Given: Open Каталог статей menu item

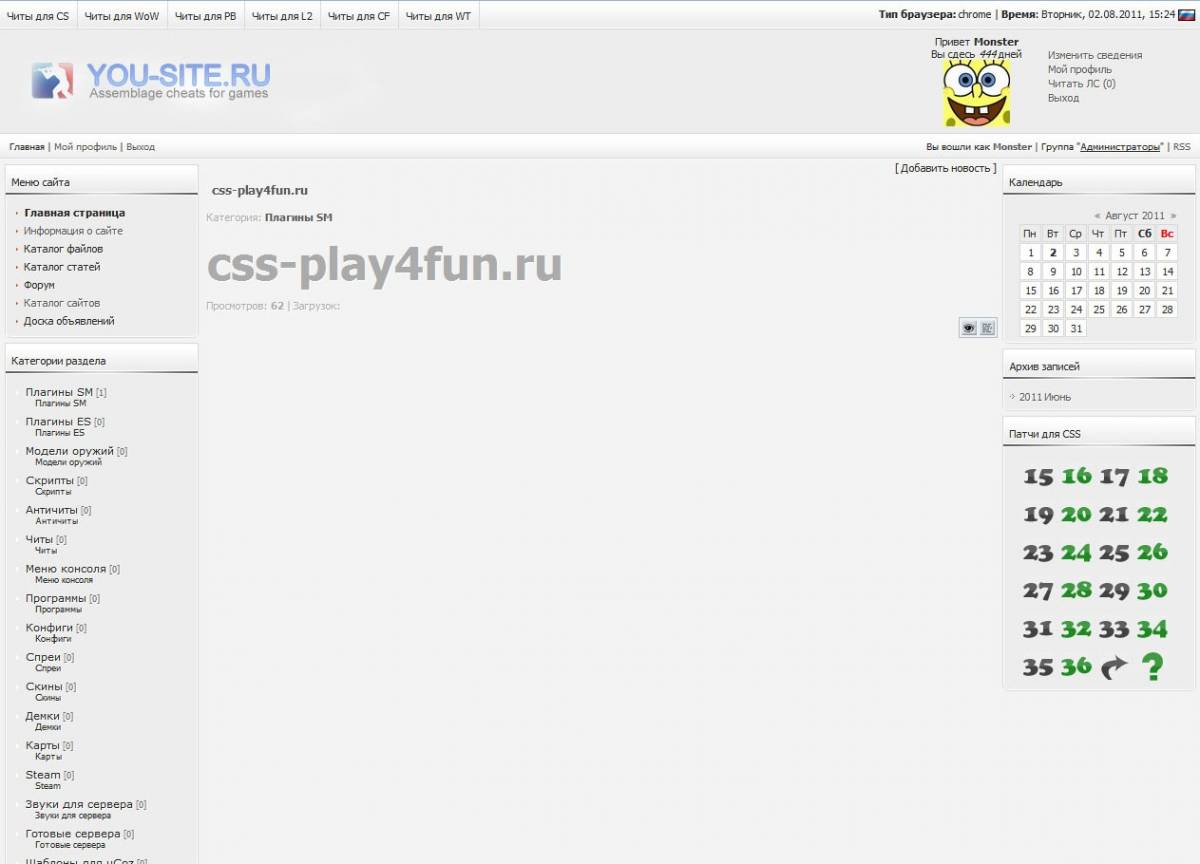Looking at the screenshot, I should (x=62, y=267).
